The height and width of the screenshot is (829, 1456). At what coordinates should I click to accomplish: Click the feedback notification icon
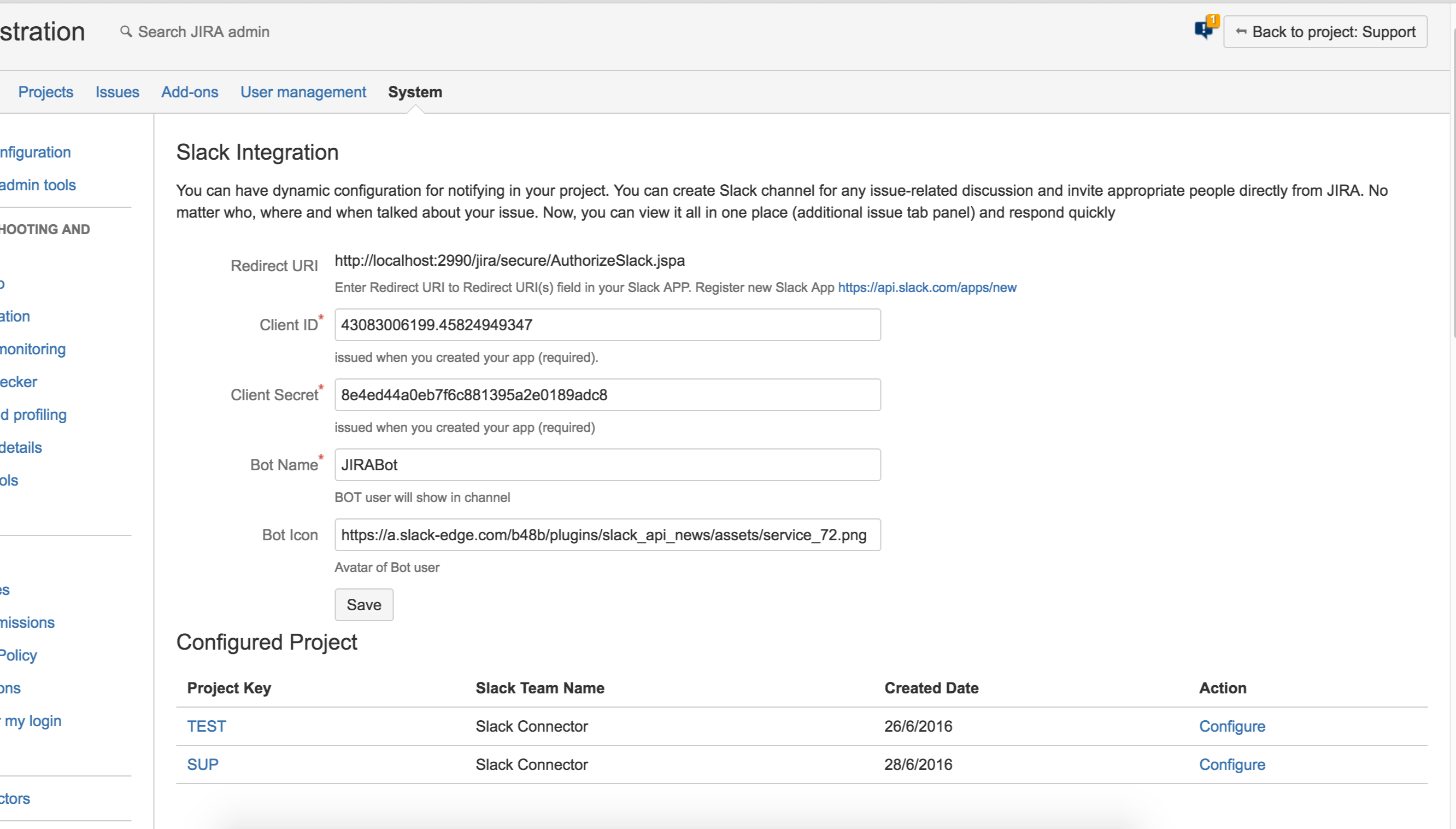1205,28
